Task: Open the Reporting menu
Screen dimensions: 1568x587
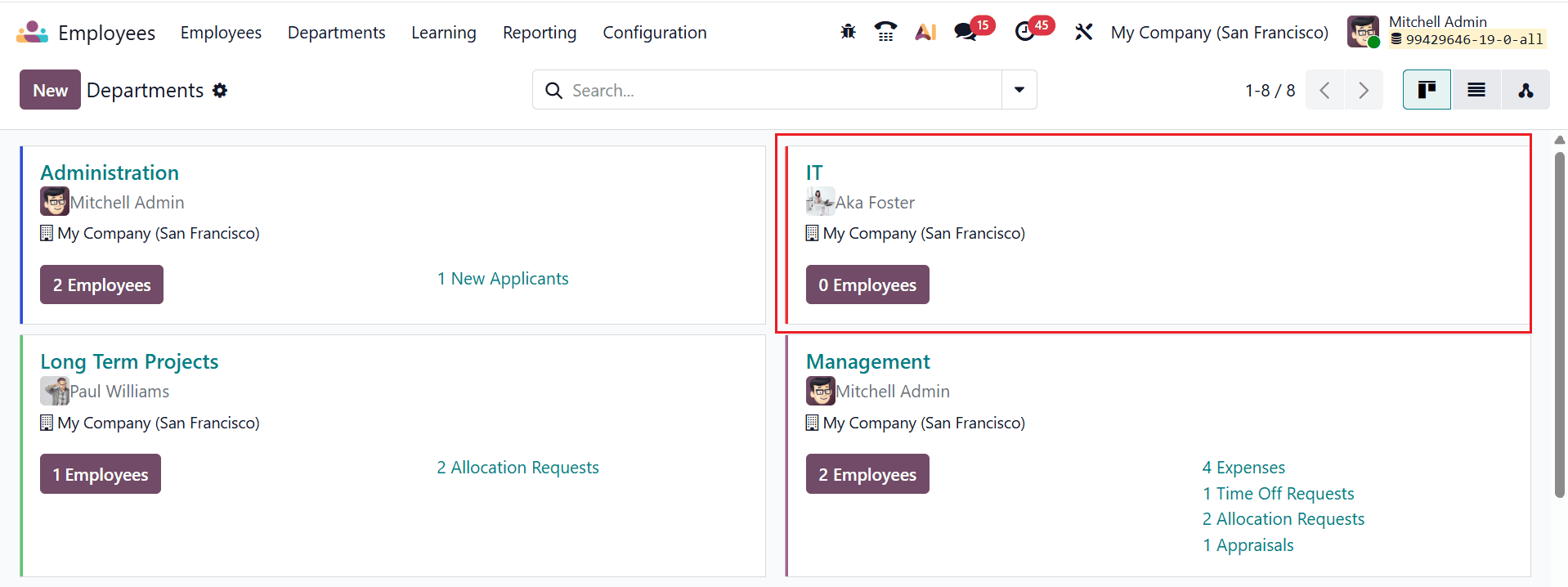Action: (539, 32)
